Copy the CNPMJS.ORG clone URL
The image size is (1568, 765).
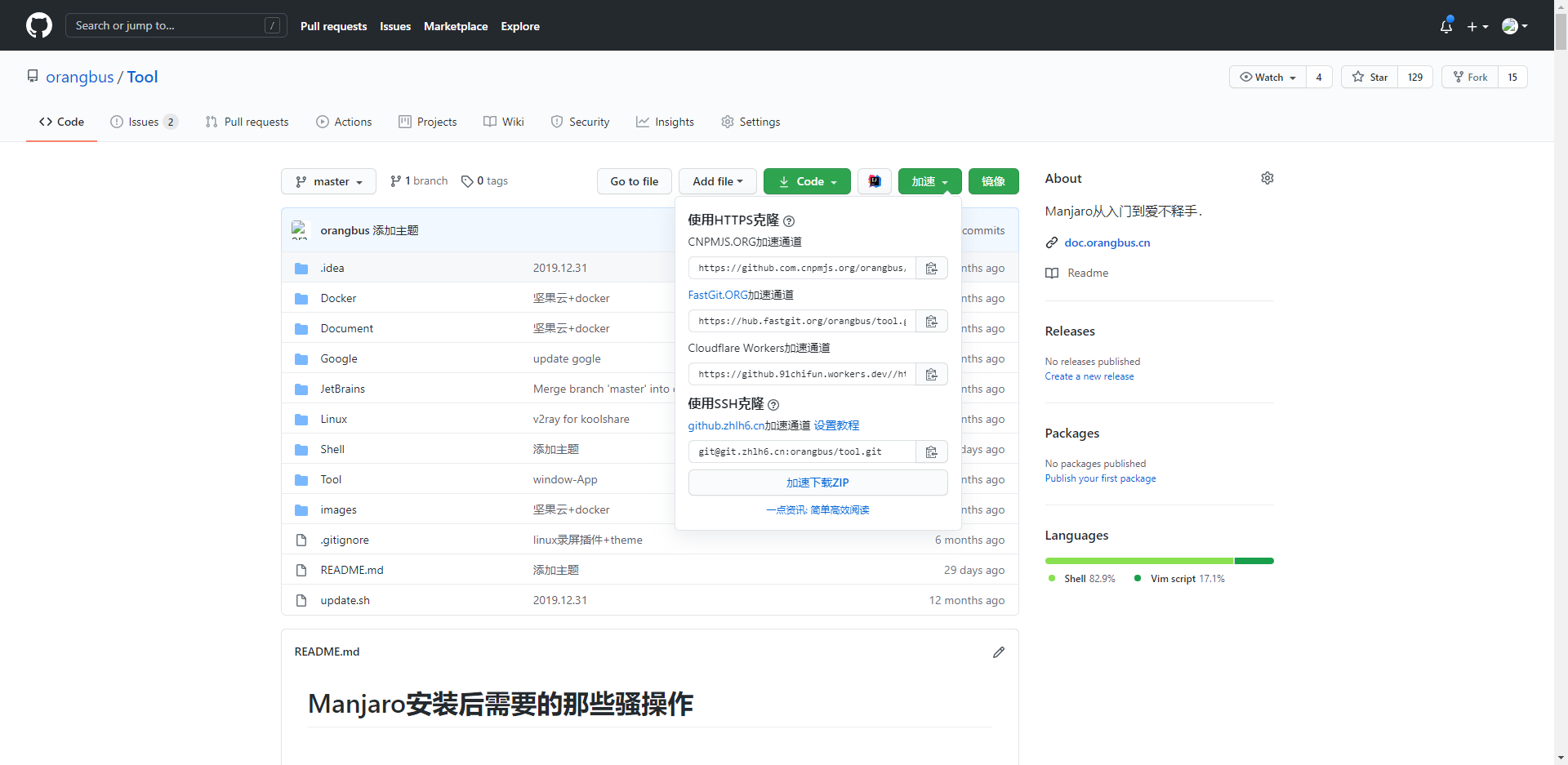(x=931, y=269)
